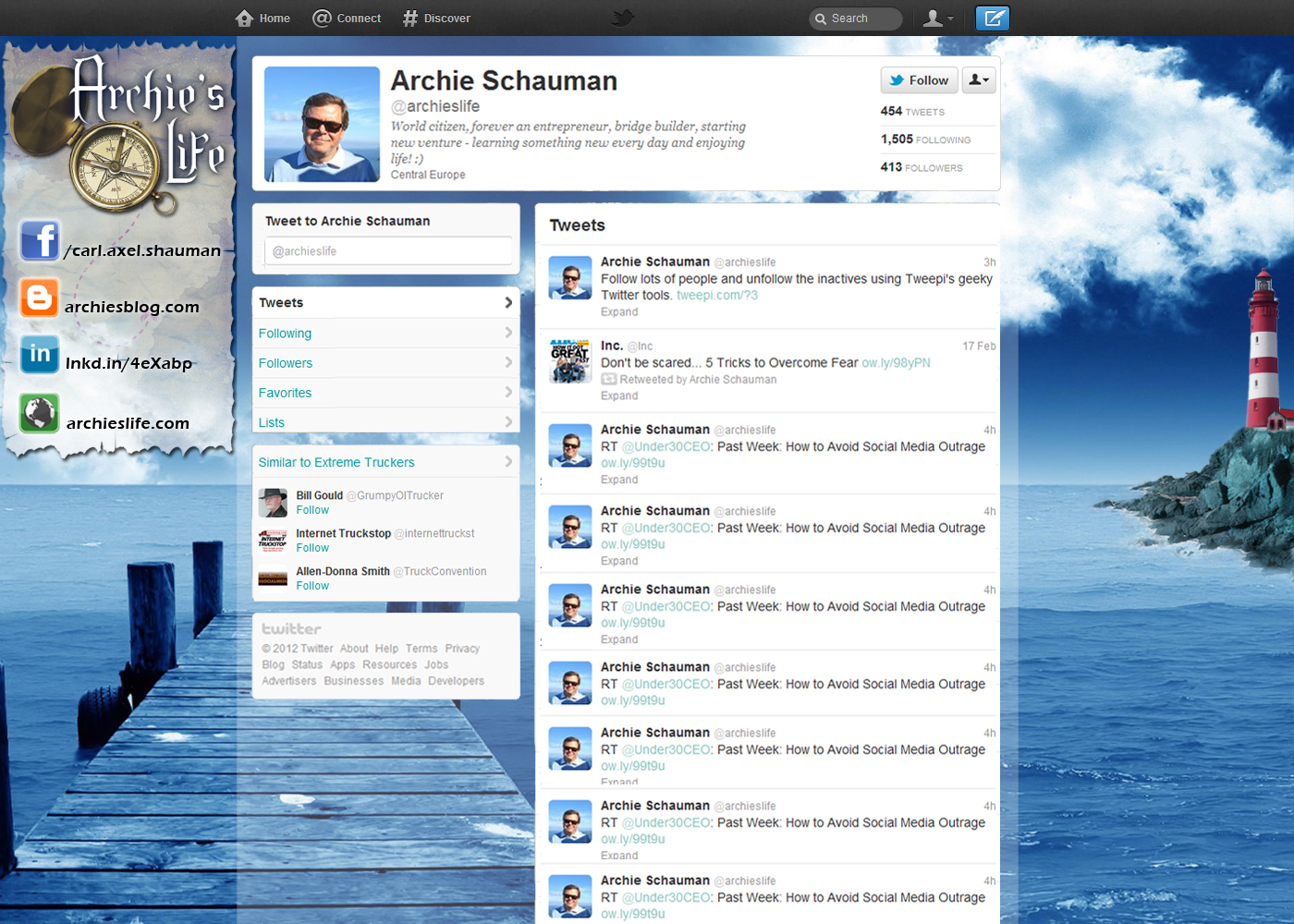Type field: Tweet to @archieslife
This screenshot has width=1294, height=924.
(x=388, y=251)
